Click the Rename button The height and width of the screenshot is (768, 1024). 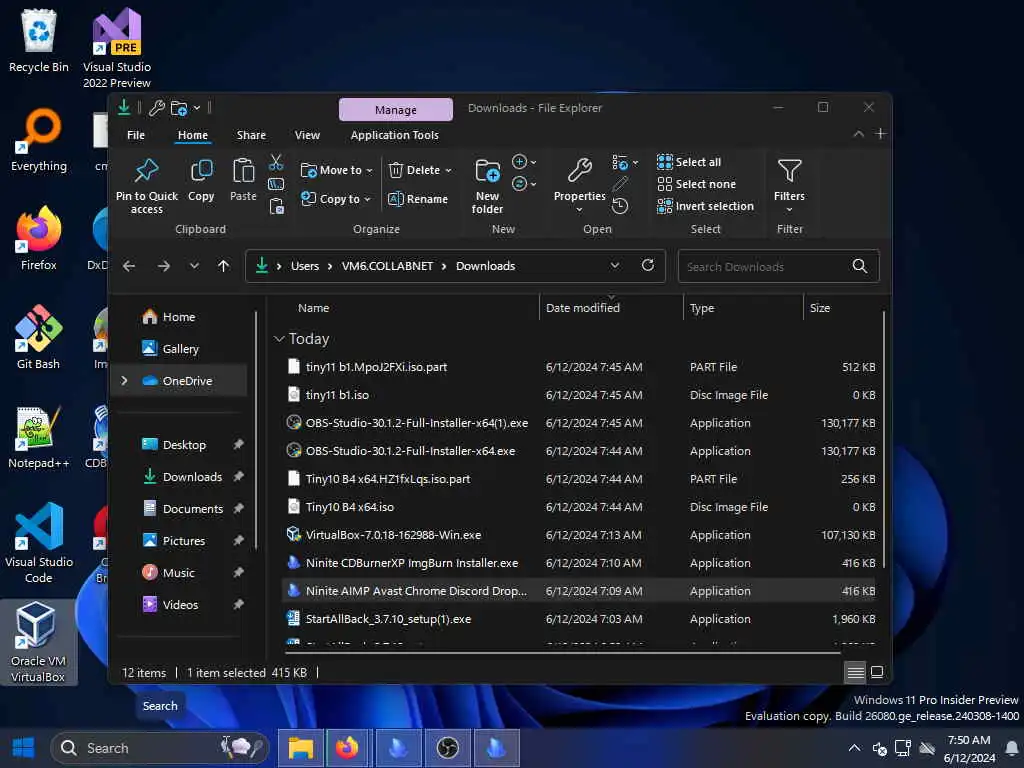tap(418, 199)
